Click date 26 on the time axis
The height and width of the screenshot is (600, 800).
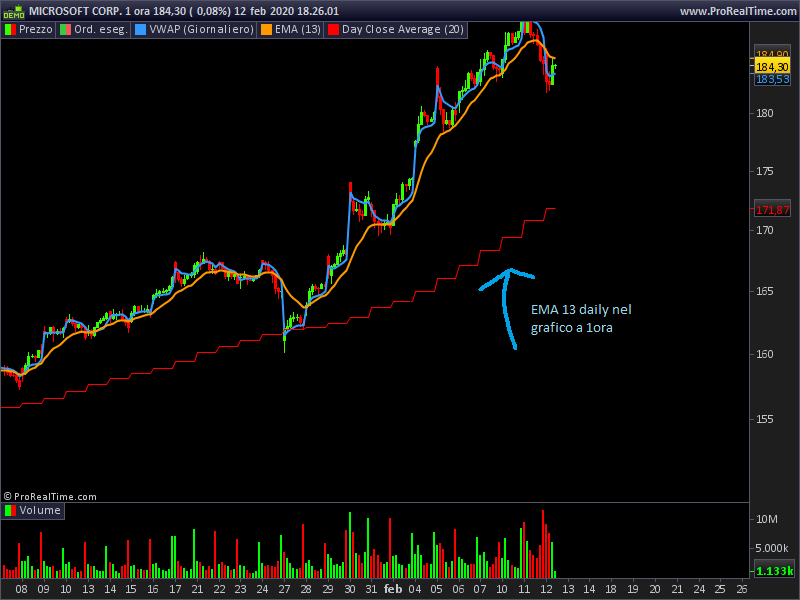coord(742,589)
